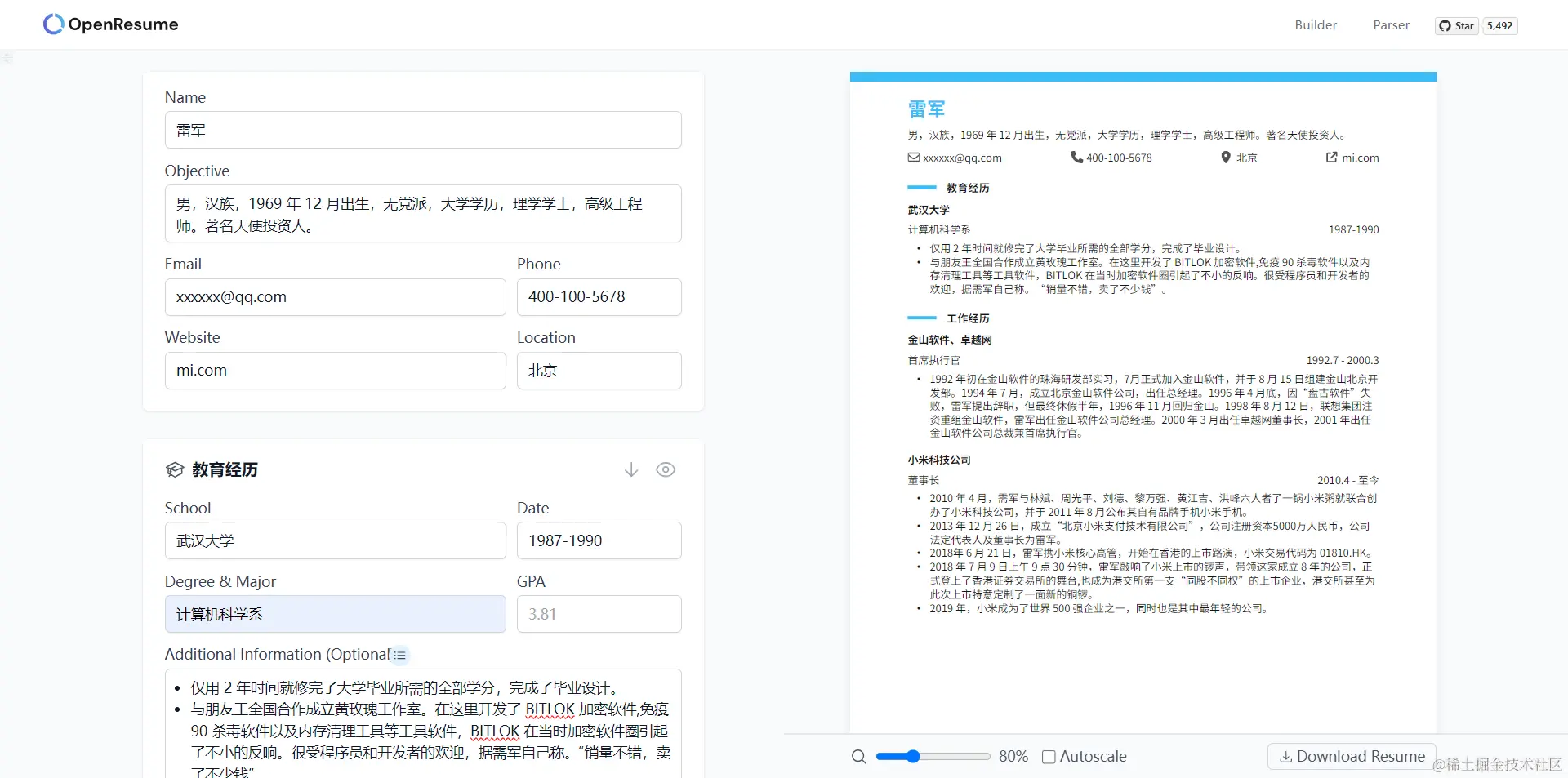Enable the Autoscale checkbox

pyautogui.click(x=1049, y=757)
